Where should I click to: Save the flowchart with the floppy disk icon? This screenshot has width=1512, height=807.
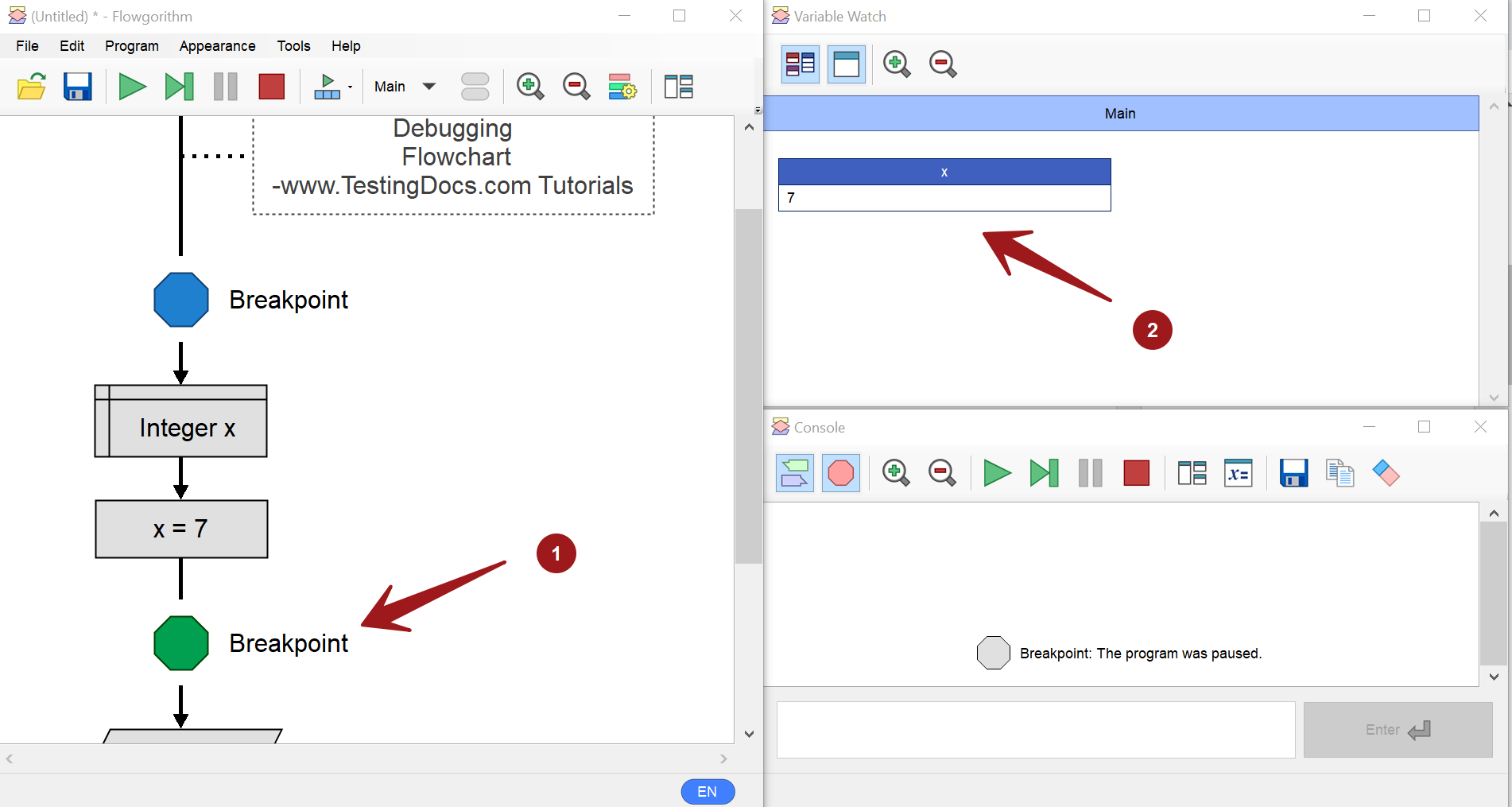click(x=77, y=87)
